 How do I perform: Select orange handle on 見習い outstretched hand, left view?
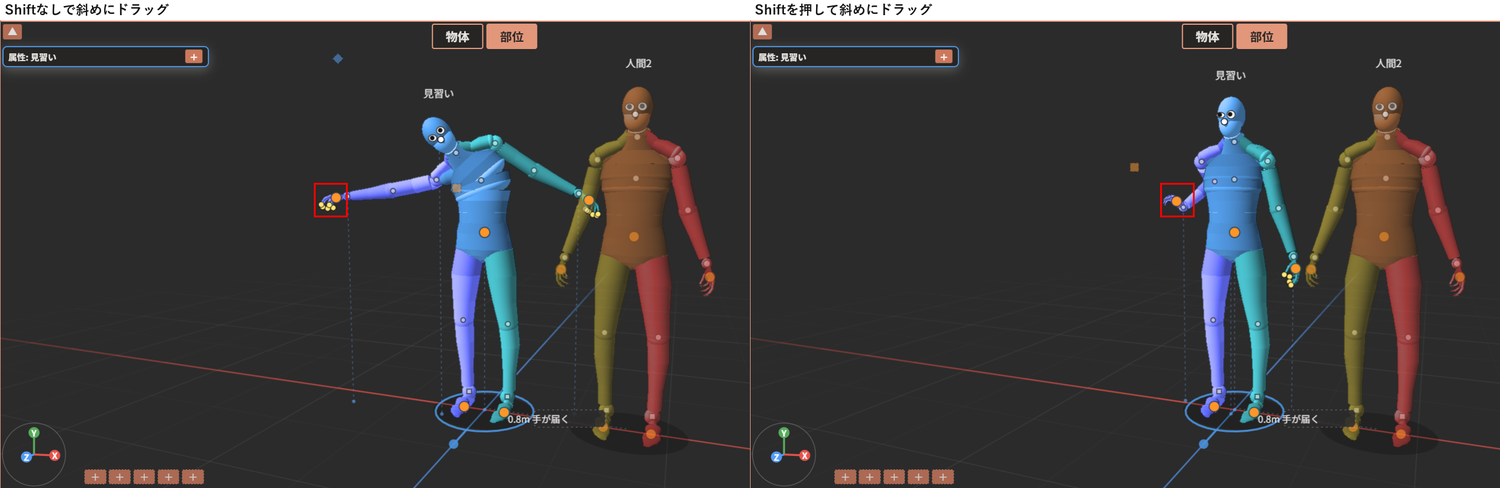click(336, 198)
